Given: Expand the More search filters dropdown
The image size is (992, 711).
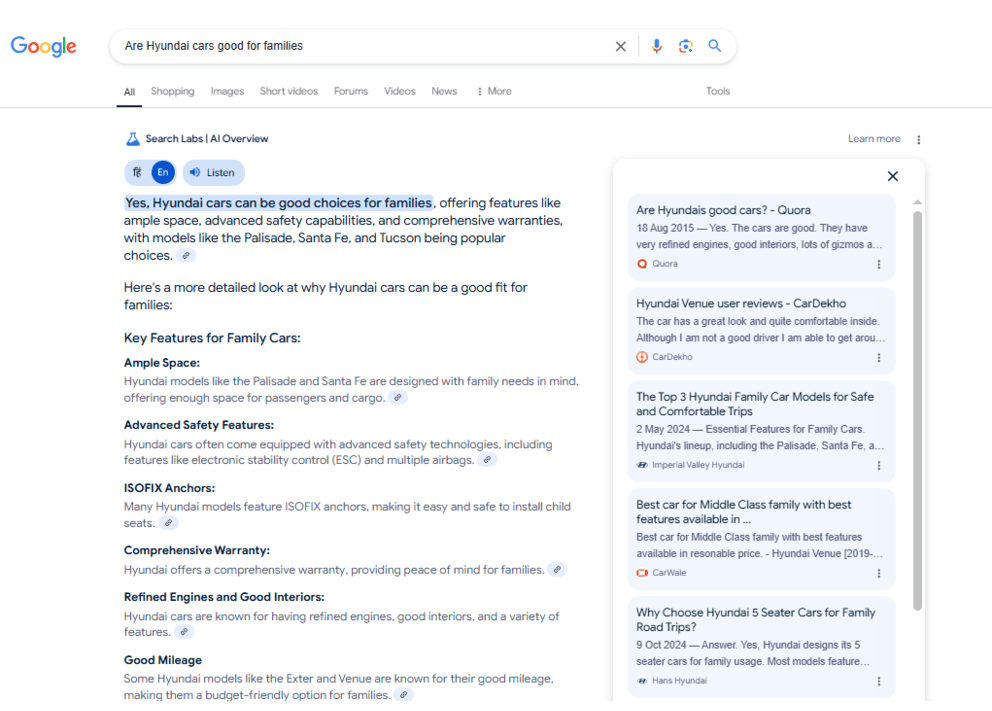Looking at the screenshot, I should coord(493,91).
